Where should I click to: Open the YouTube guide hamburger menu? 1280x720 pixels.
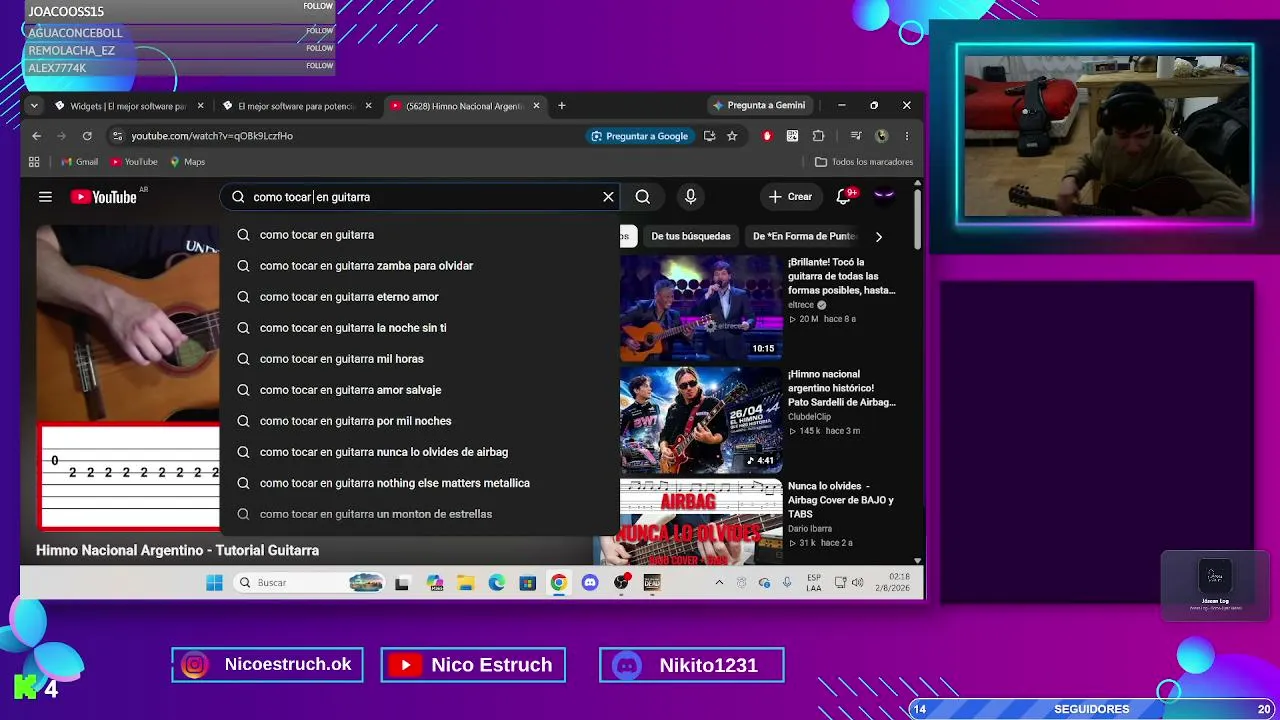45,197
